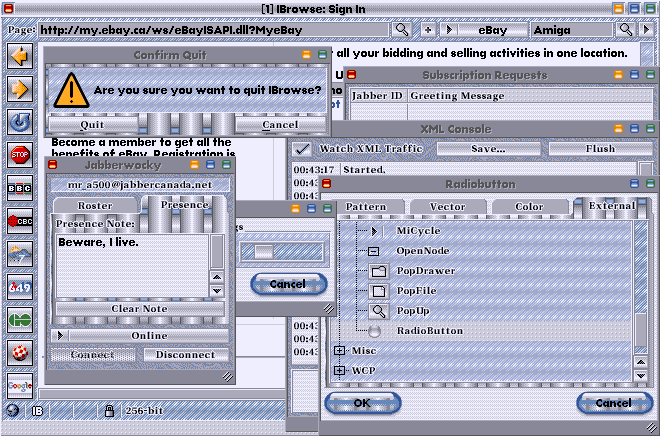
Task: Select the External tab
Action: [x=611, y=205]
